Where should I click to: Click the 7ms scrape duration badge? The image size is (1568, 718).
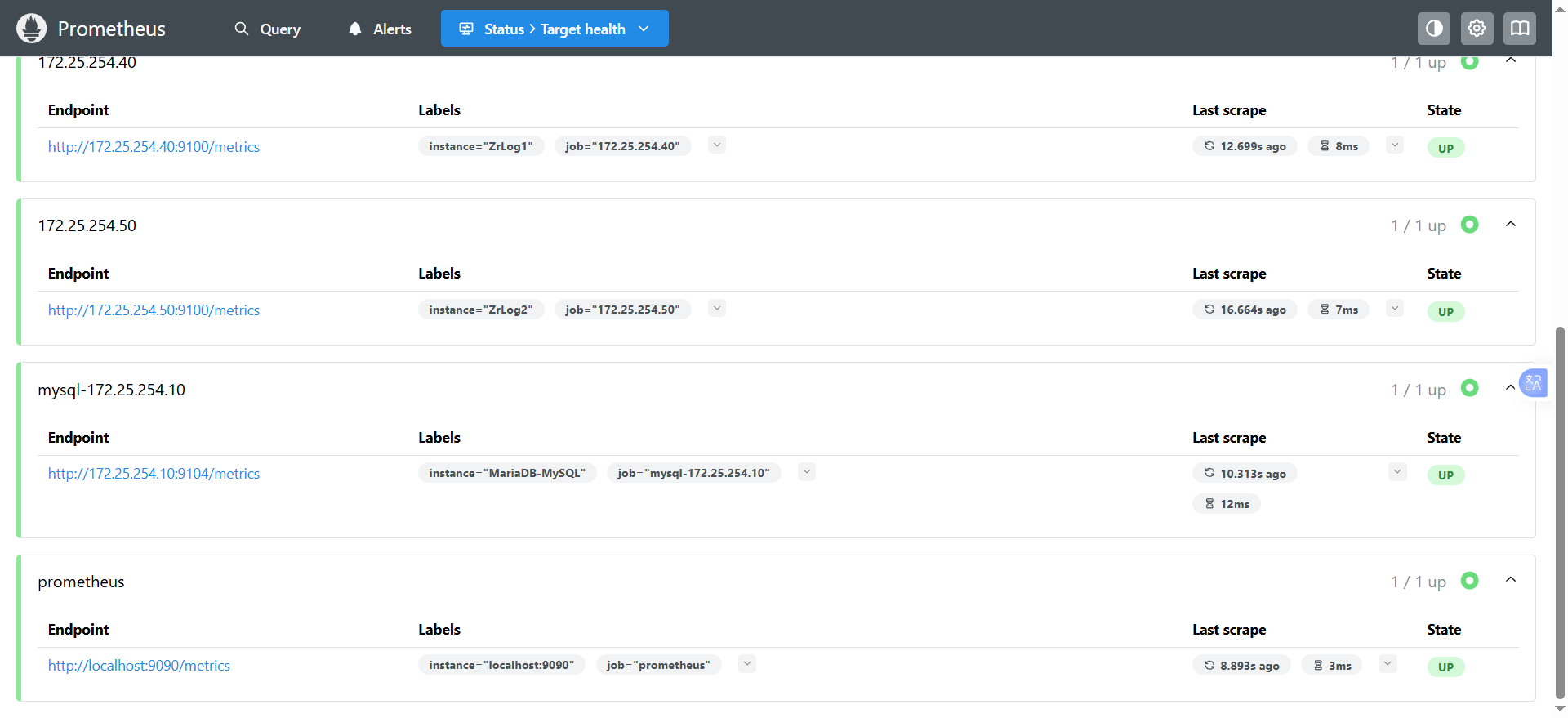click(x=1339, y=310)
